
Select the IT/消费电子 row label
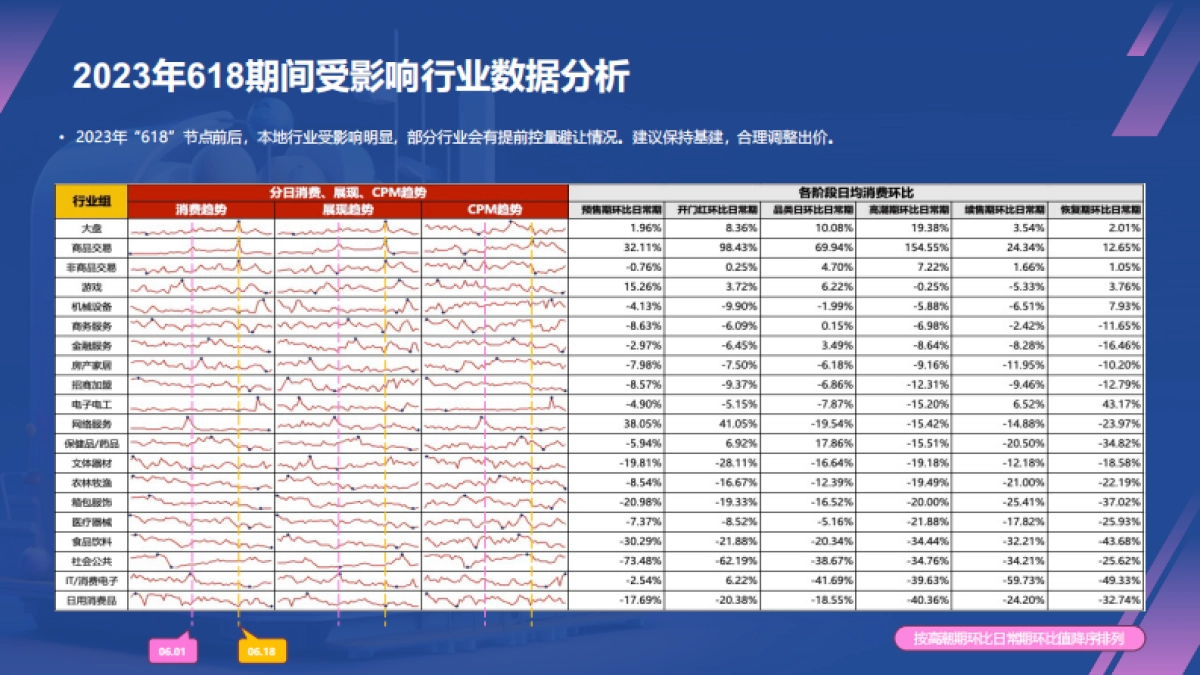[x=94, y=580]
